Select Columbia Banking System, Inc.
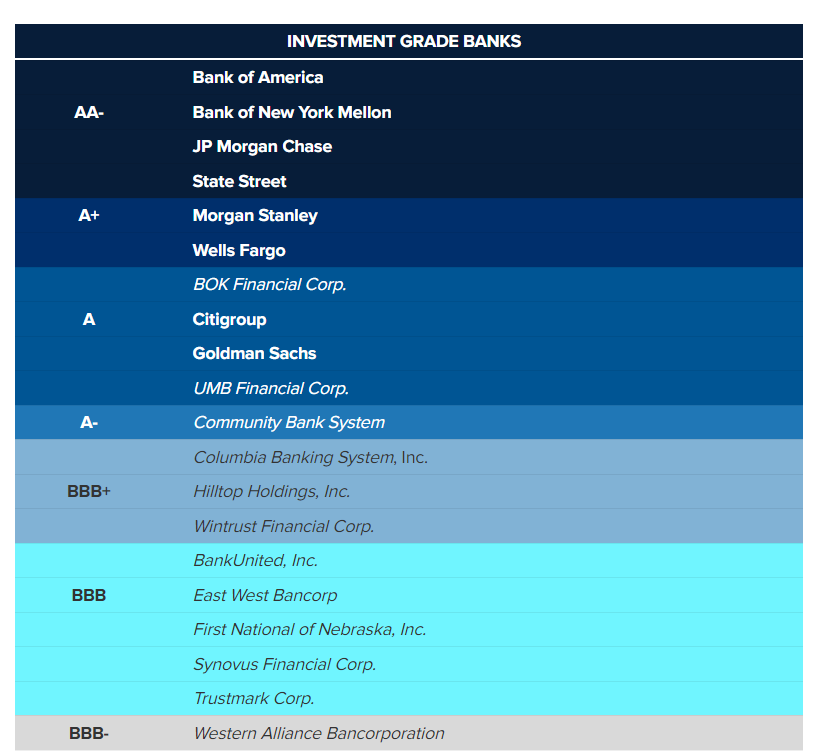 pyautogui.click(x=310, y=458)
